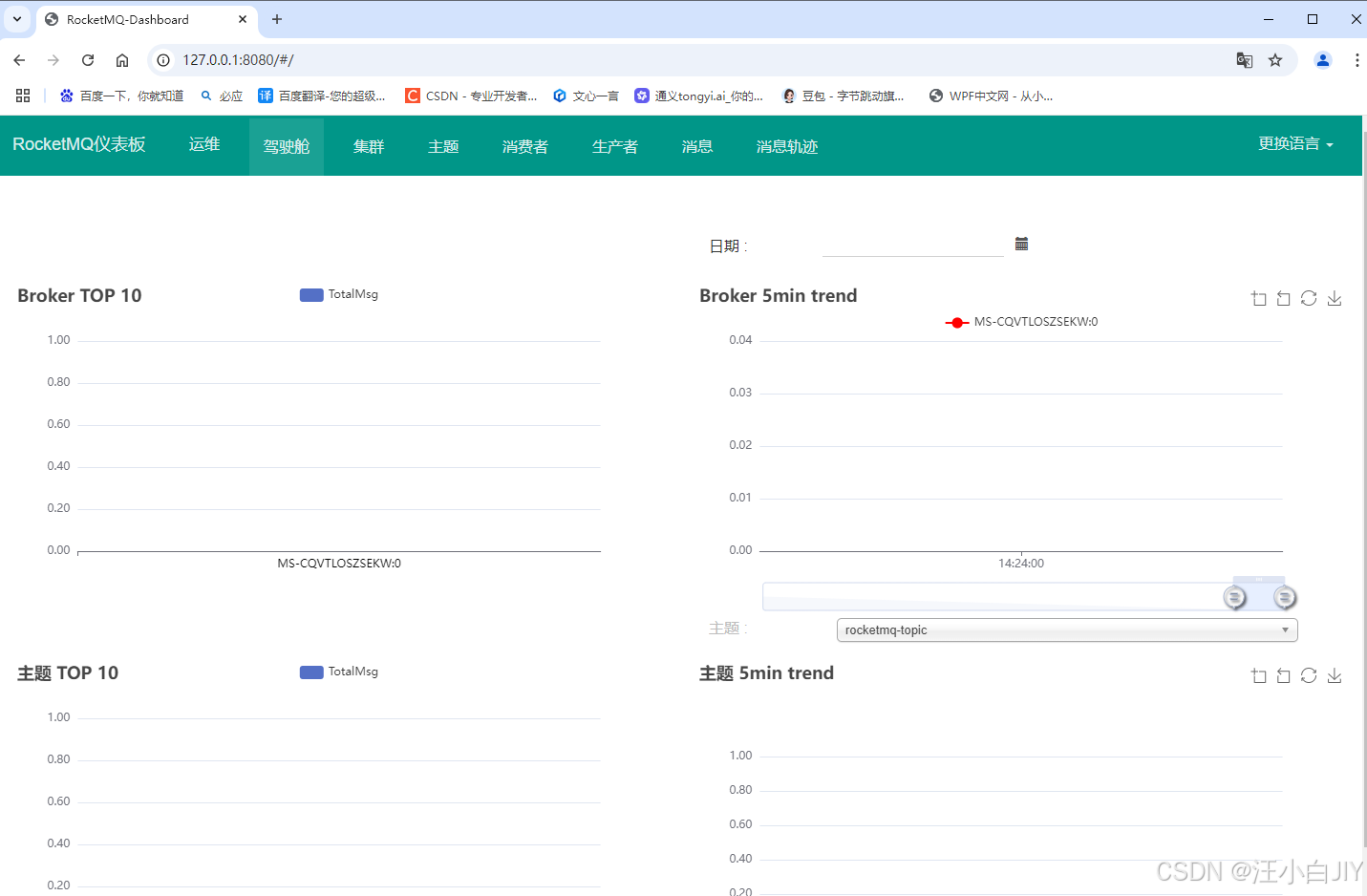Refresh the 主题 5min trend chart
Image resolution: width=1367 pixels, height=896 pixels.
[1308, 675]
